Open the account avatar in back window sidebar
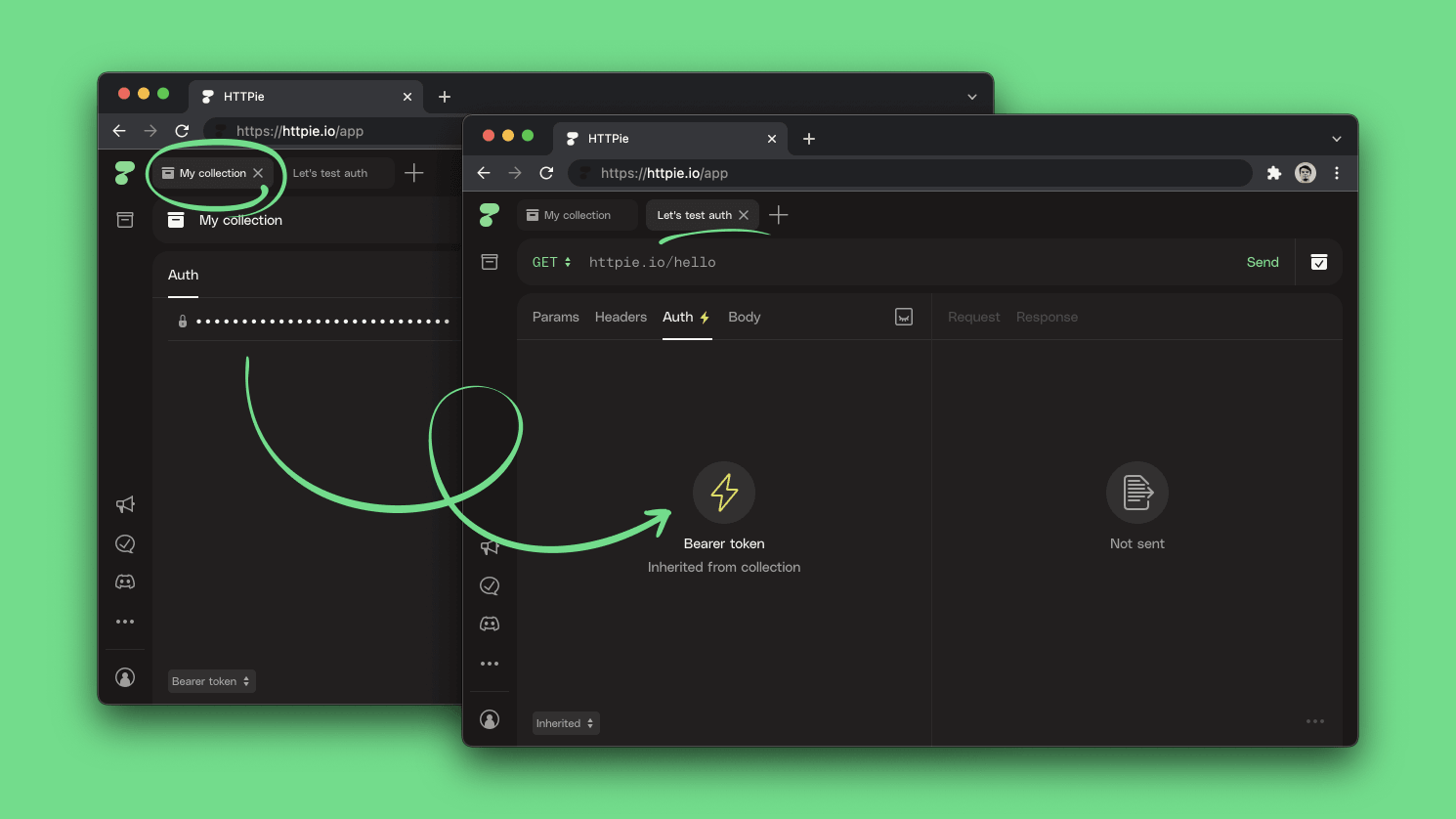The image size is (1456, 819). coord(125,677)
